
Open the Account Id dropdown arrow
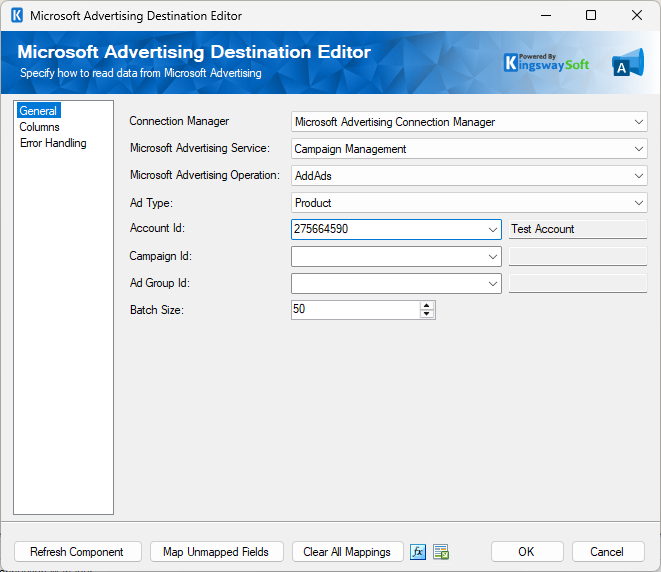pos(493,230)
